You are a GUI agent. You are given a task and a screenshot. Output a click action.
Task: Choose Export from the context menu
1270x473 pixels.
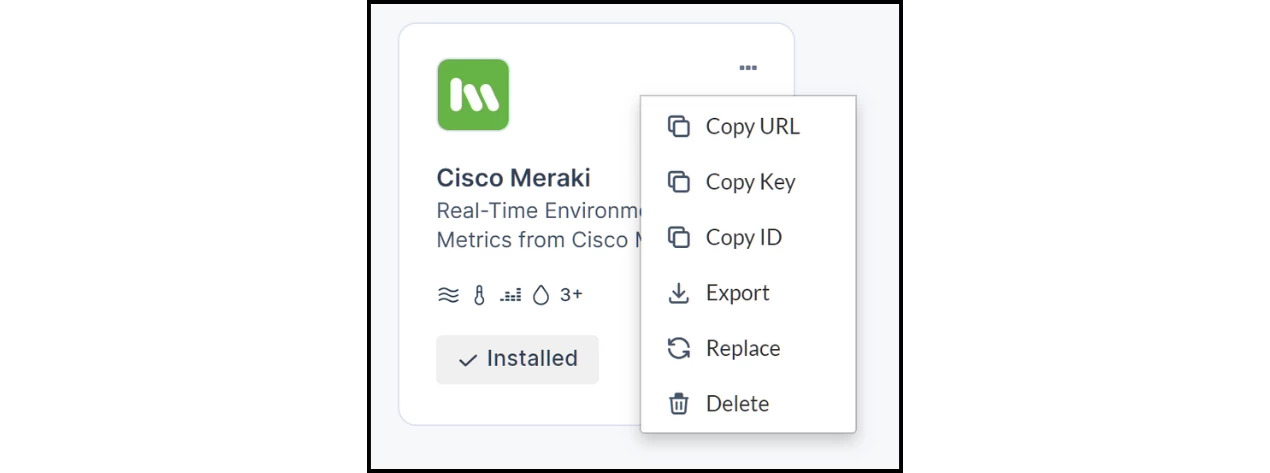coord(748,293)
